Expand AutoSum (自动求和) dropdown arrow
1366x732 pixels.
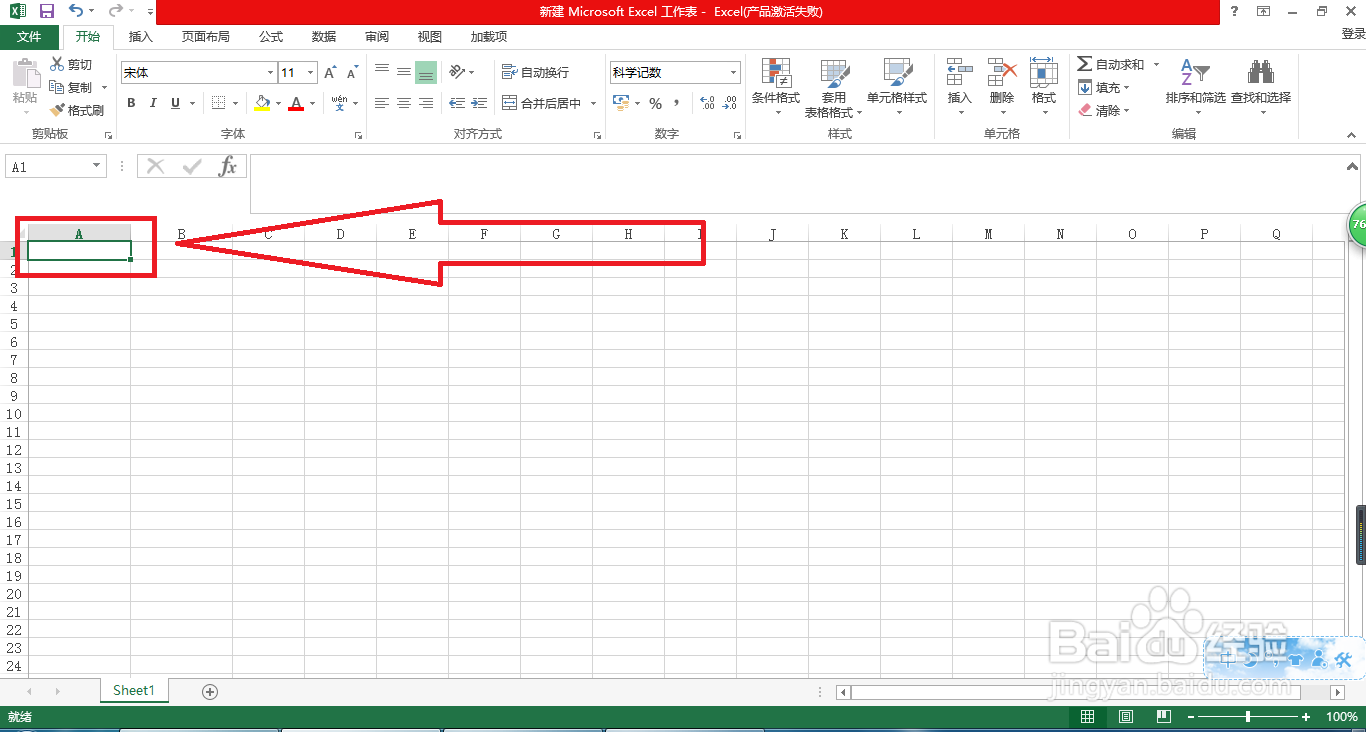(1156, 64)
